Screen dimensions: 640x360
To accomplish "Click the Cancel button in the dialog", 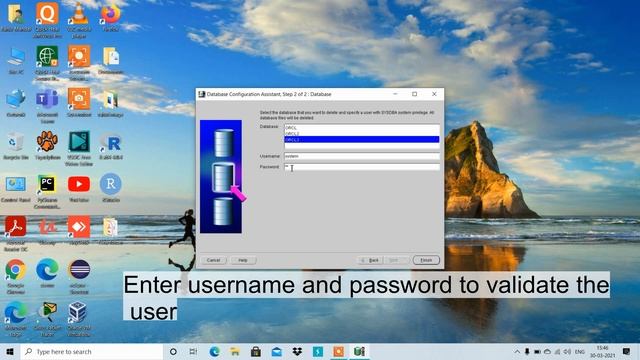I will (x=213, y=260).
